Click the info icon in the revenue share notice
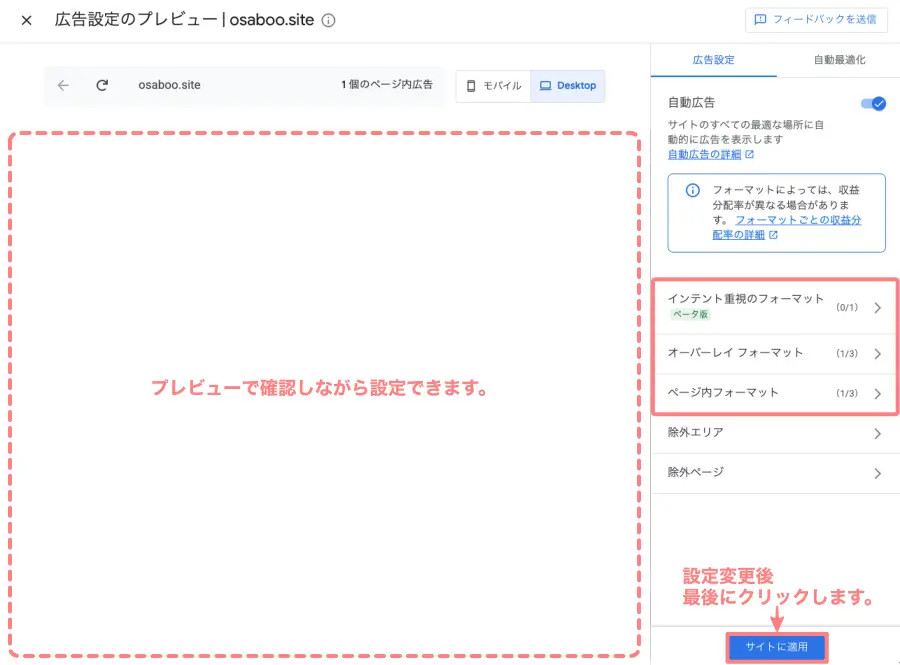The height and width of the screenshot is (665, 900). pos(691,190)
